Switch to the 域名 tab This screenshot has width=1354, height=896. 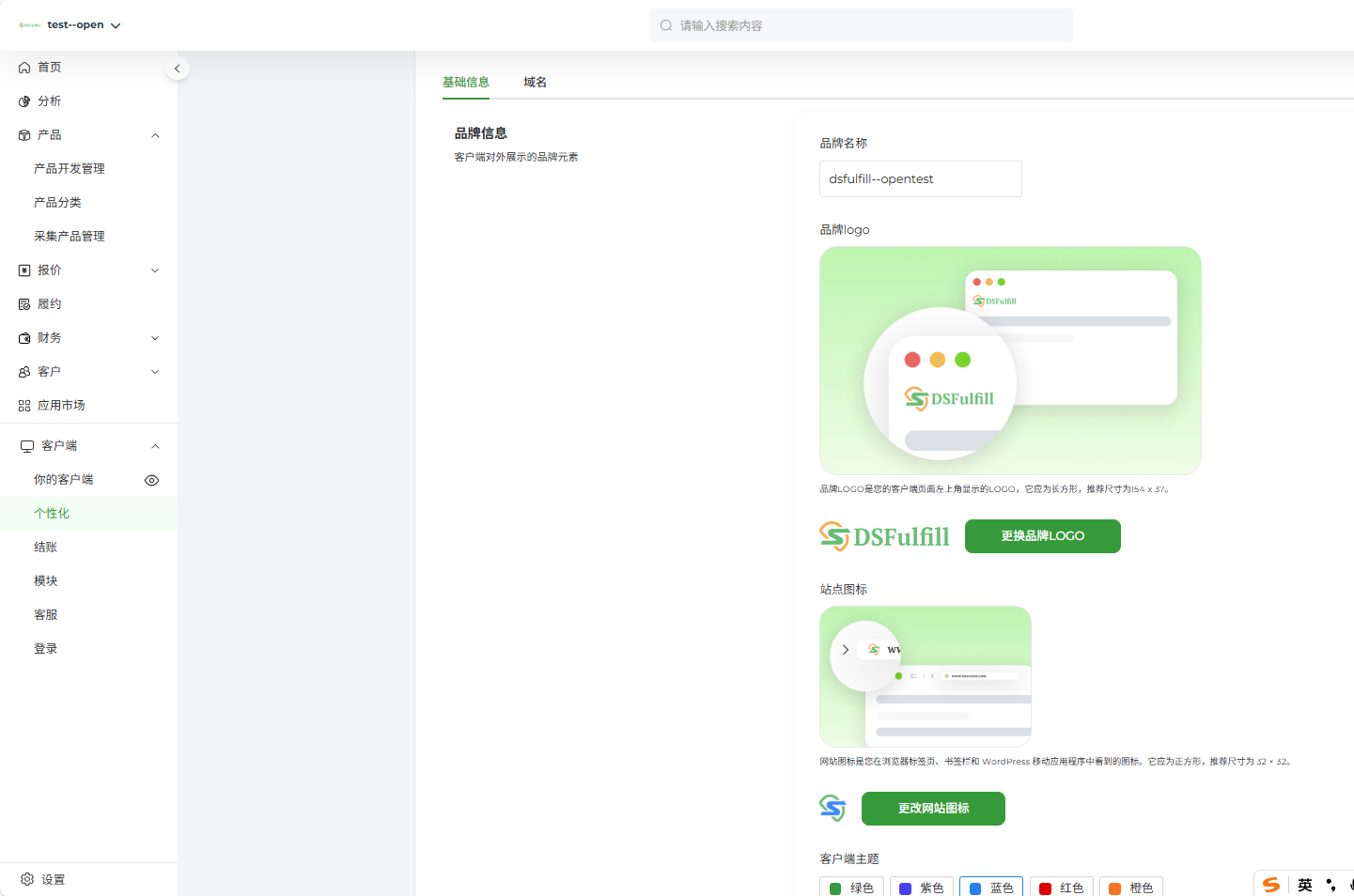click(536, 83)
